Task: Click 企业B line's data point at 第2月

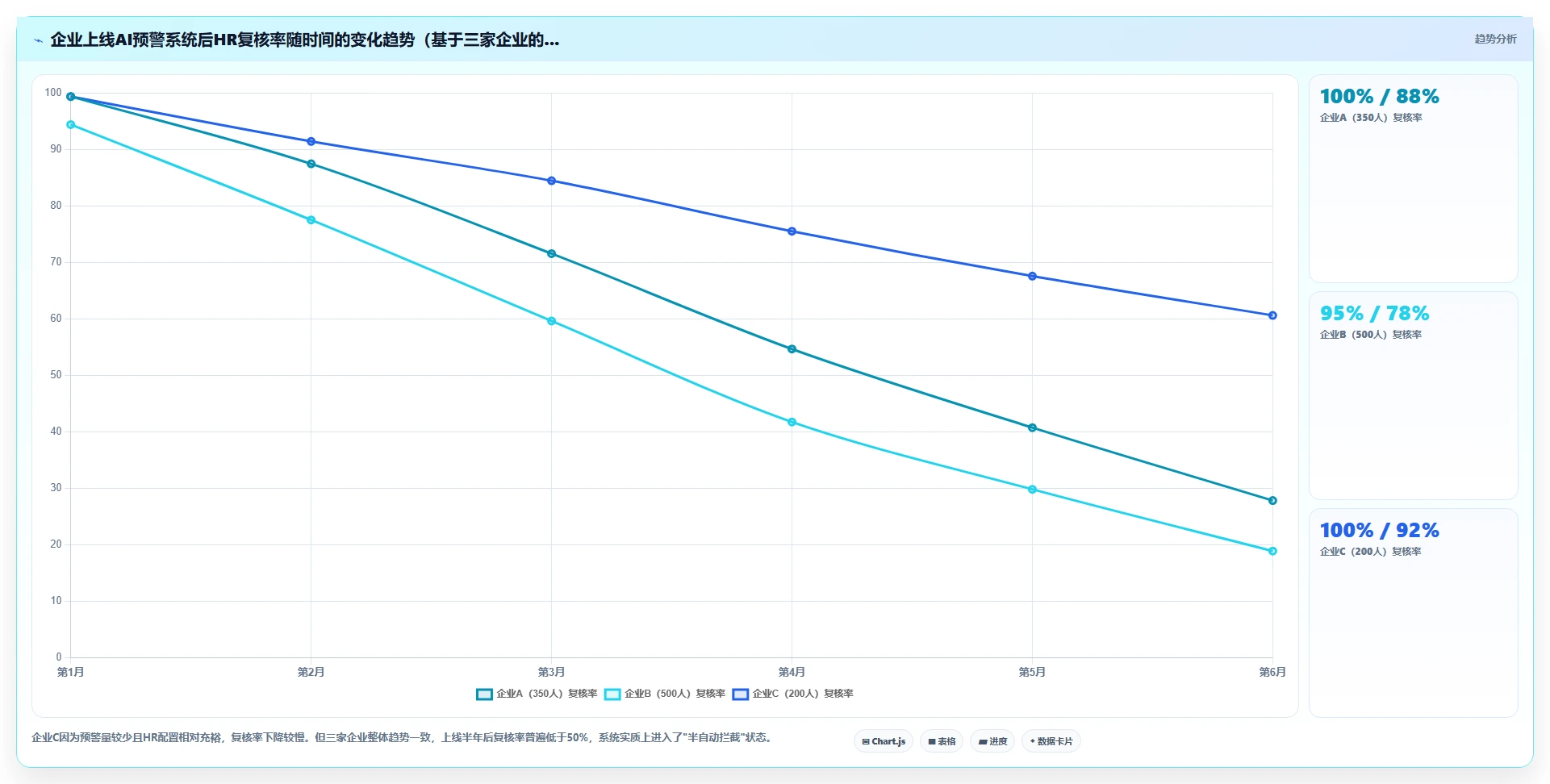Action: point(311,220)
